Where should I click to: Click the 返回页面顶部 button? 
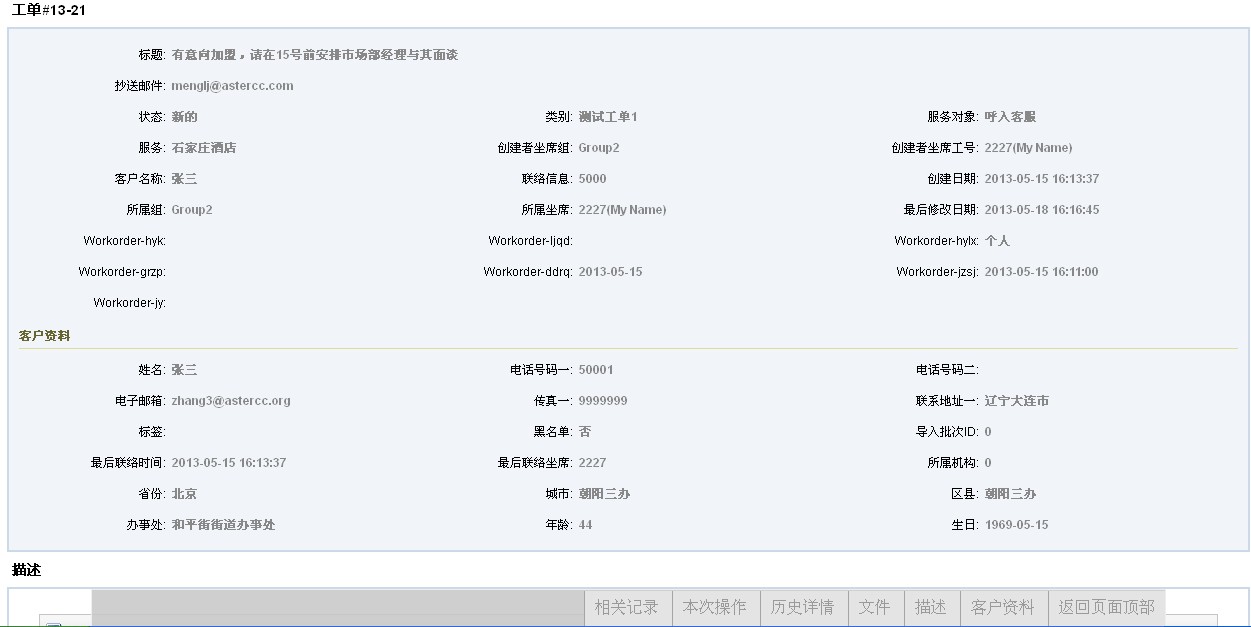tap(1106, 607)
